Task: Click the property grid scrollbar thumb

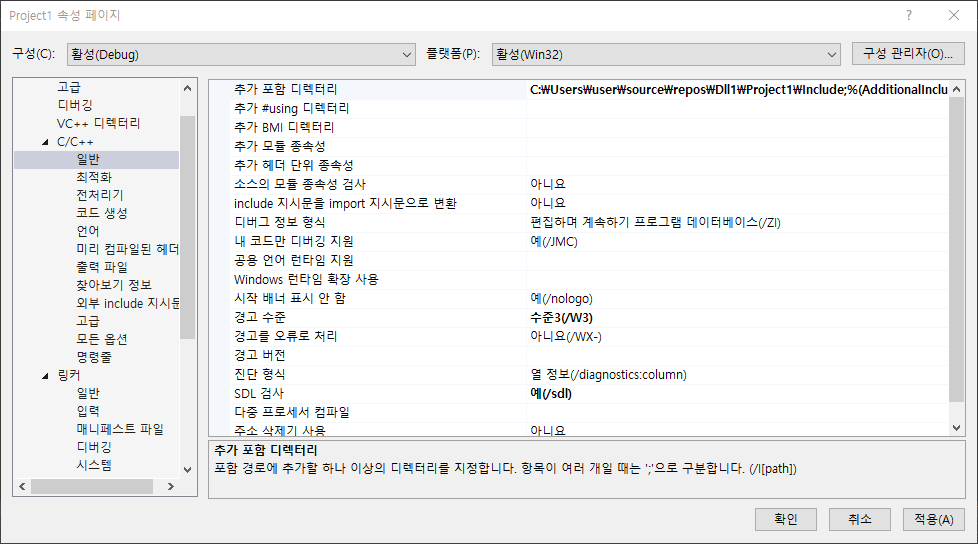Action: tap(956, 250)
